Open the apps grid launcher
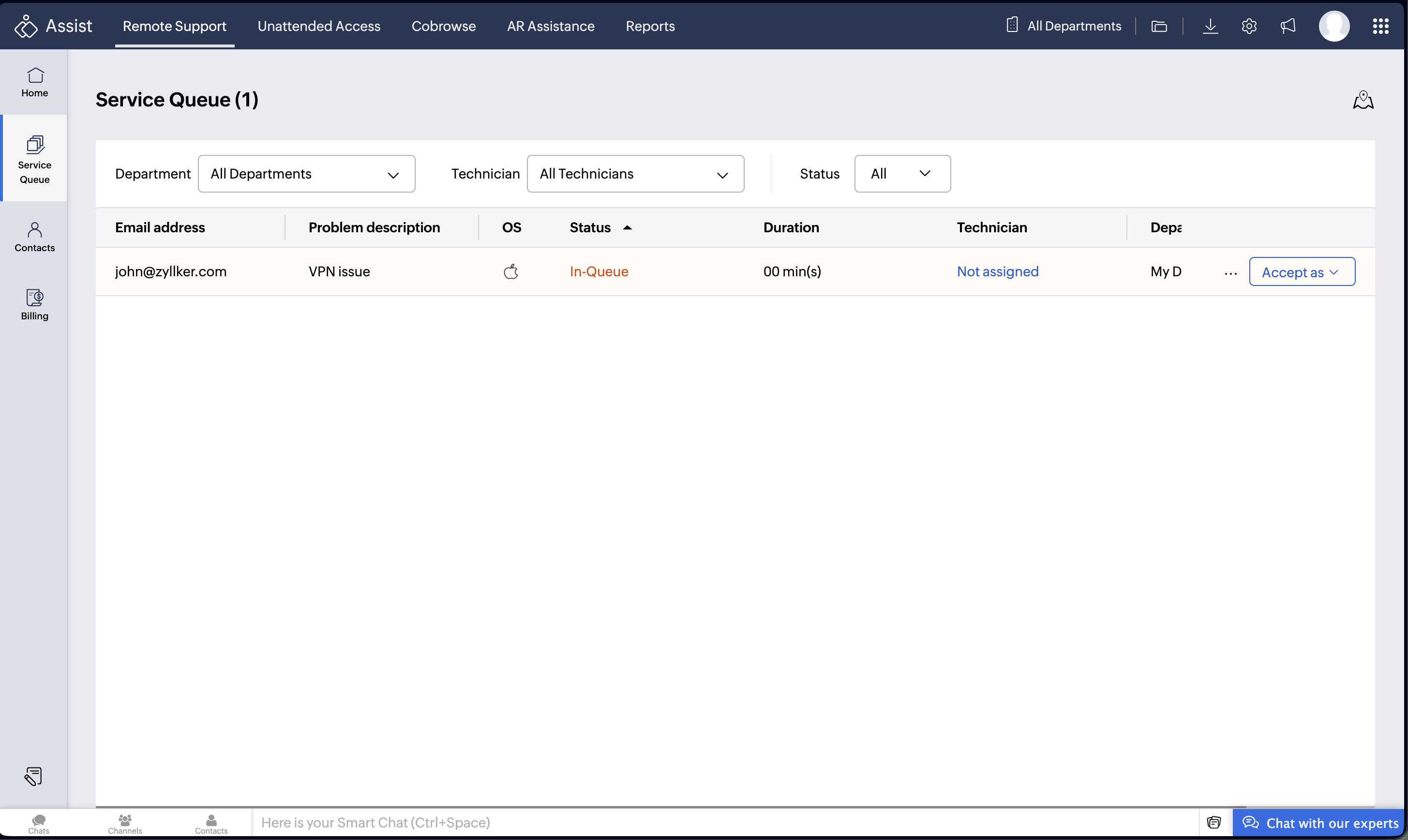The image size is (1408, 840). coord(1380,26)
